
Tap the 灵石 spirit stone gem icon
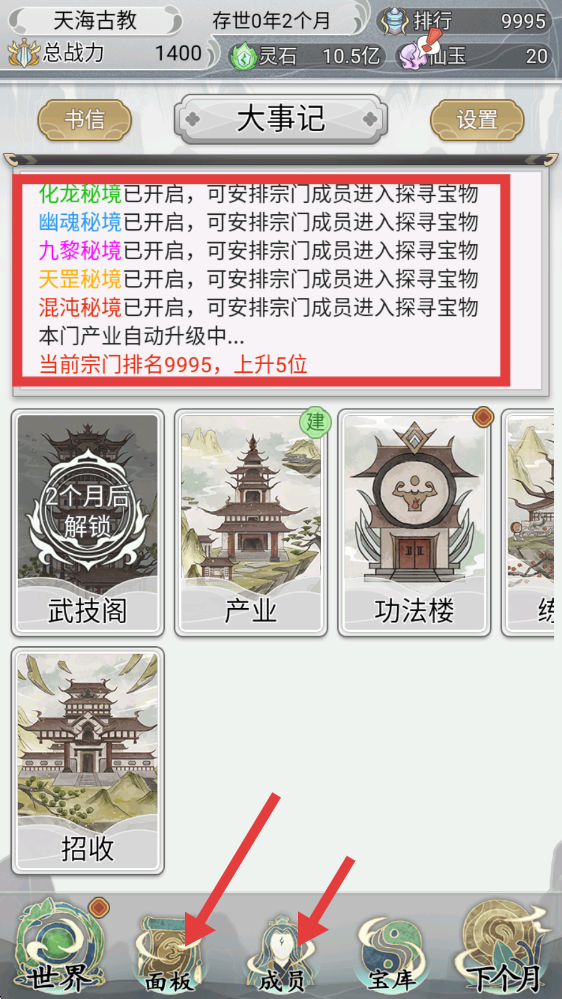coord(243,56)
